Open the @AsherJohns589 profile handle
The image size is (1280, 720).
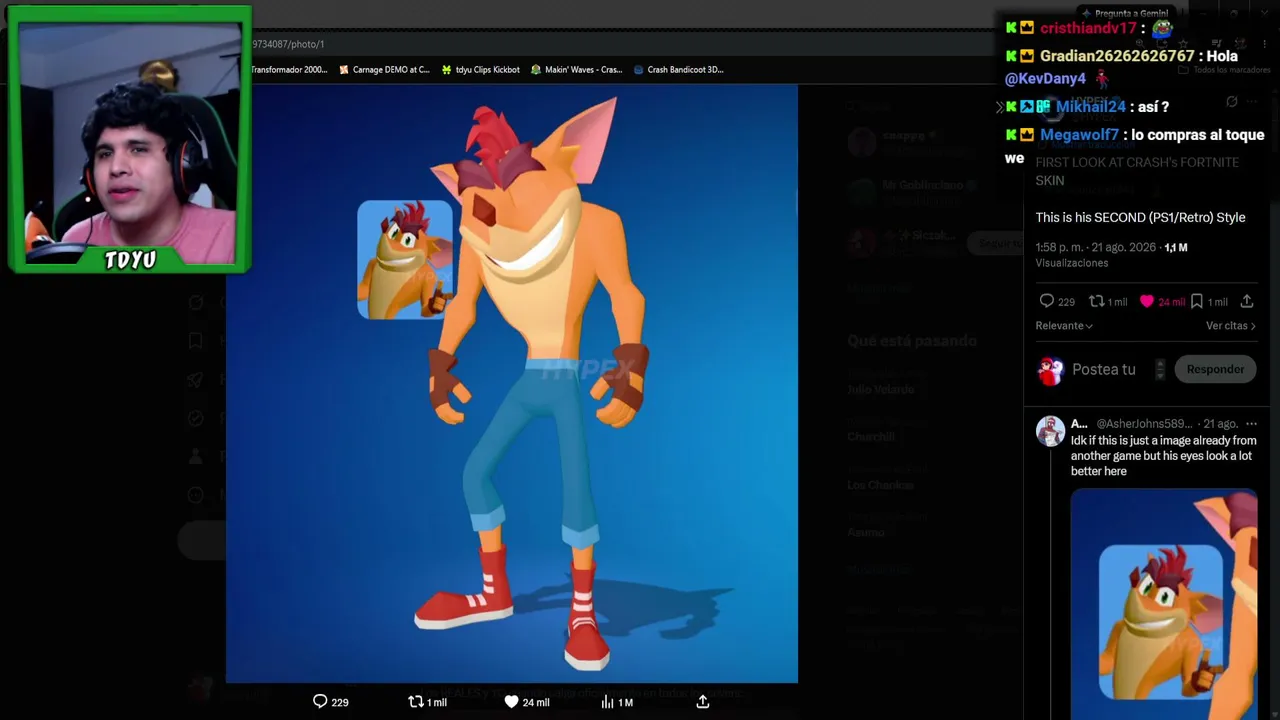[1144, 424]
